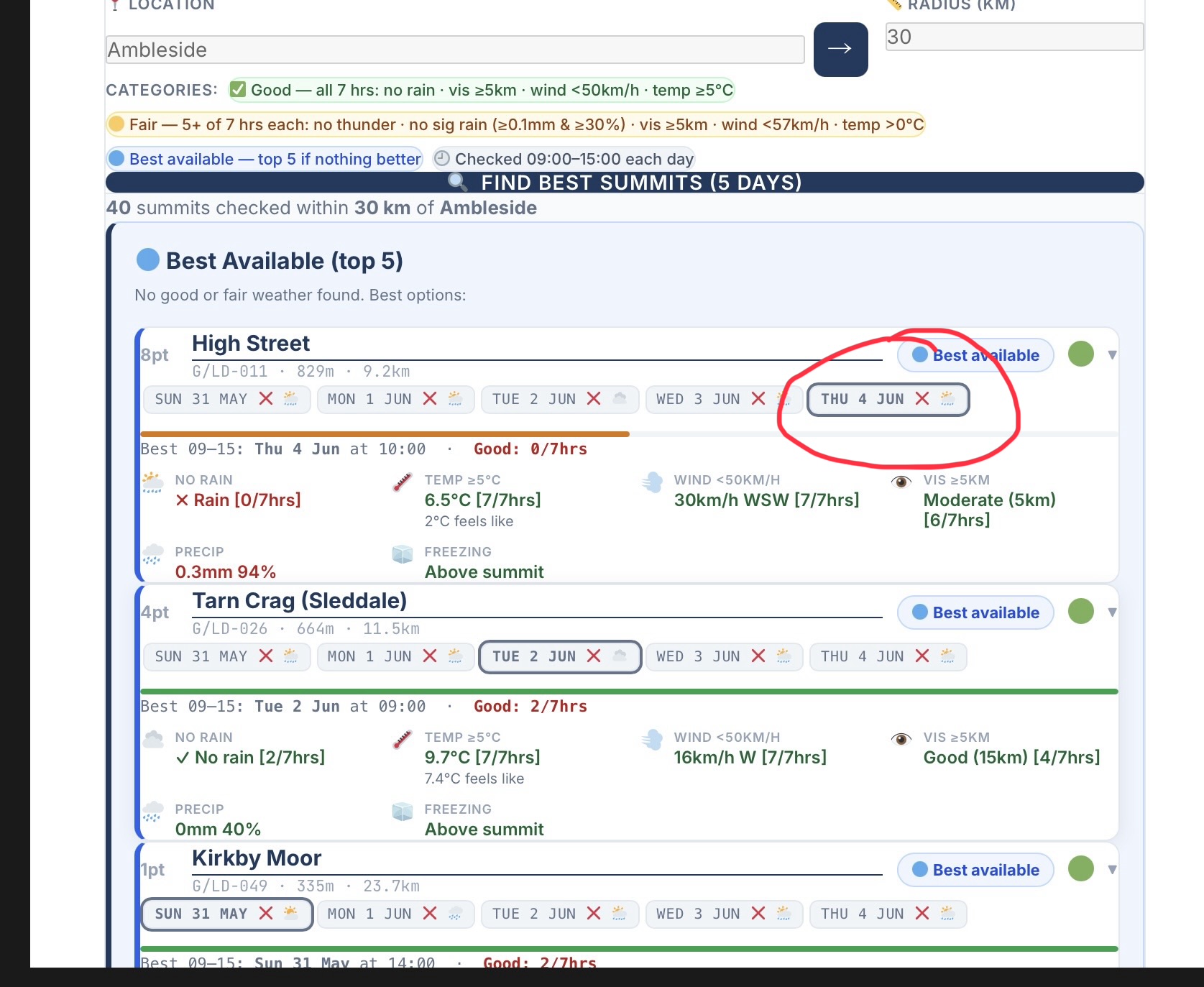Expand the High Street card arrow
1204x987 pixels.
[x=1112, y=355]
